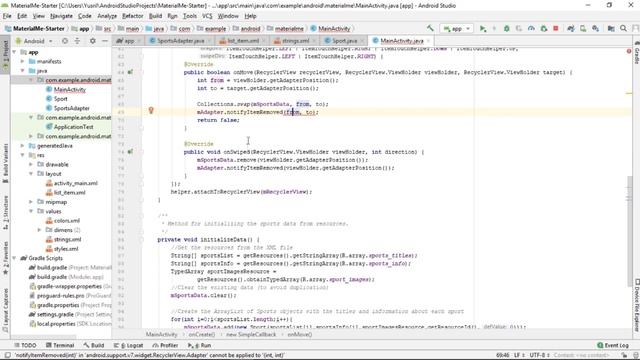Select SportsAdapter in project tree
Viewport: 640px width, 360px height.
(x=71, y=108)
